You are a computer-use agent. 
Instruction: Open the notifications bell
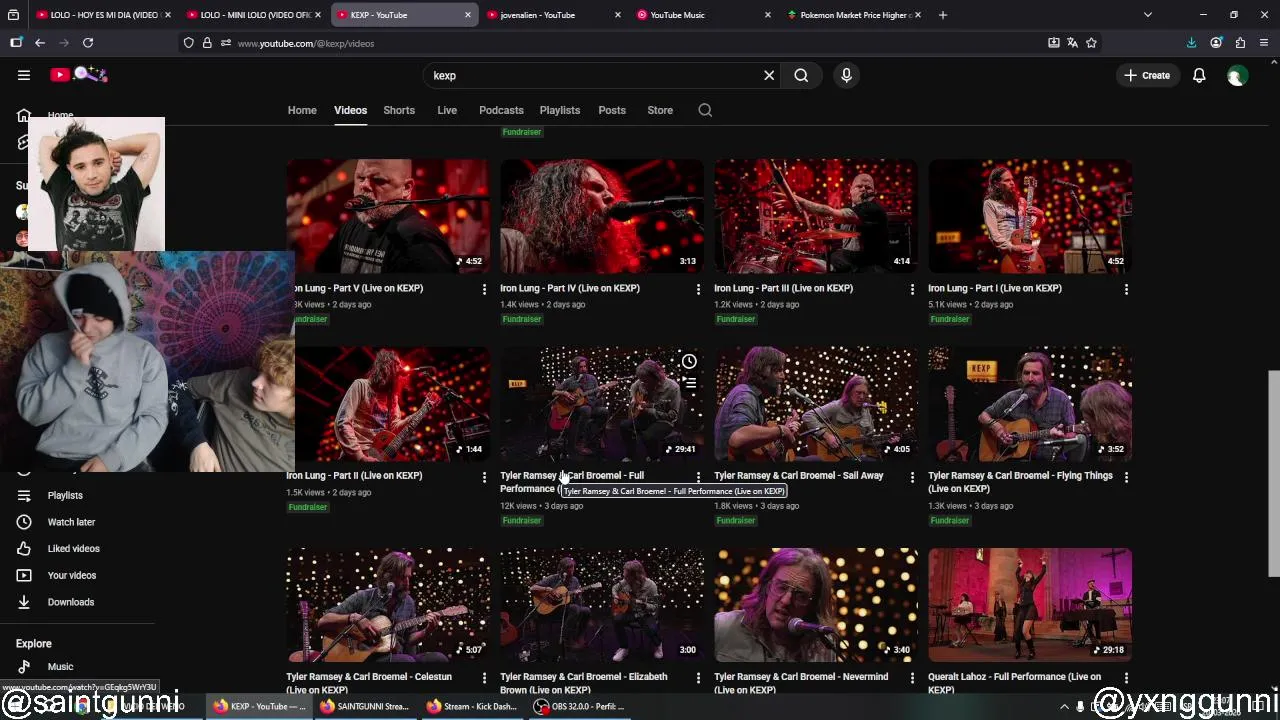(1199, 75)
